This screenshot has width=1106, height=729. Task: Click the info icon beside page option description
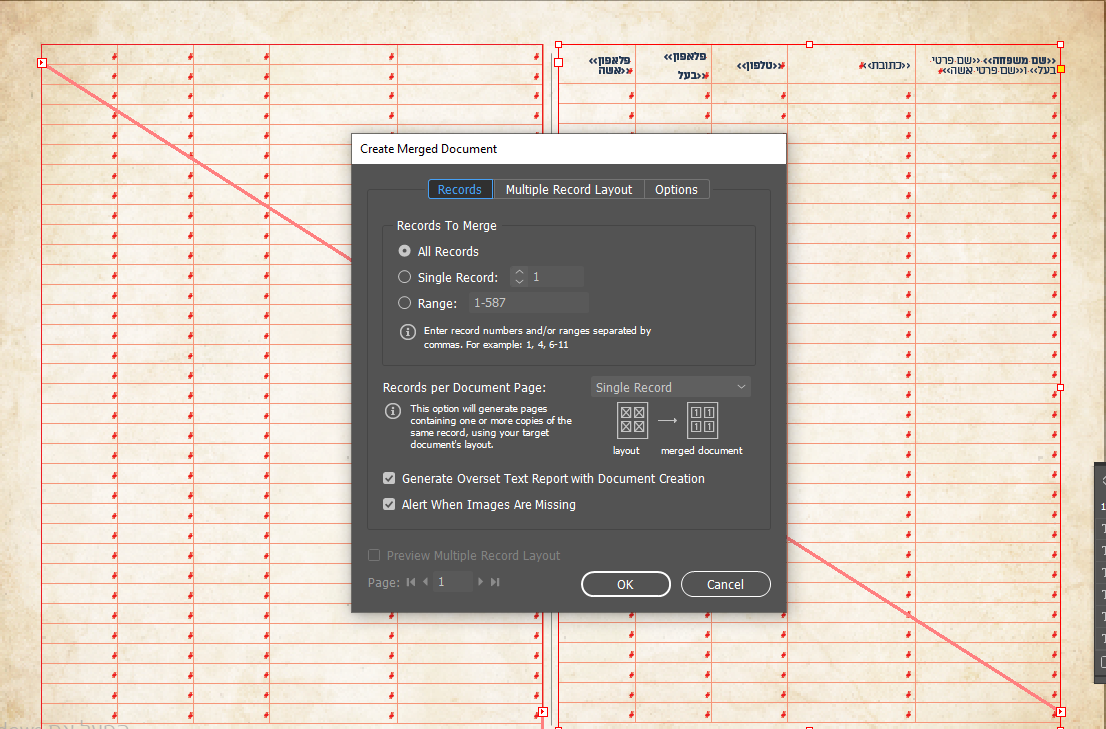[393, 411]
